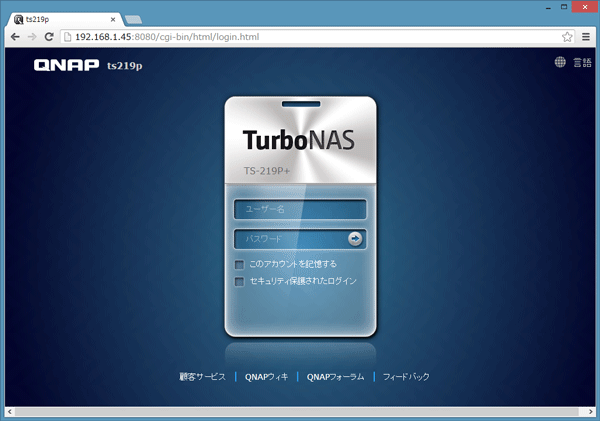Open the 言語 language selector
This screenshot has width=600, height=421.
(582, 62)
